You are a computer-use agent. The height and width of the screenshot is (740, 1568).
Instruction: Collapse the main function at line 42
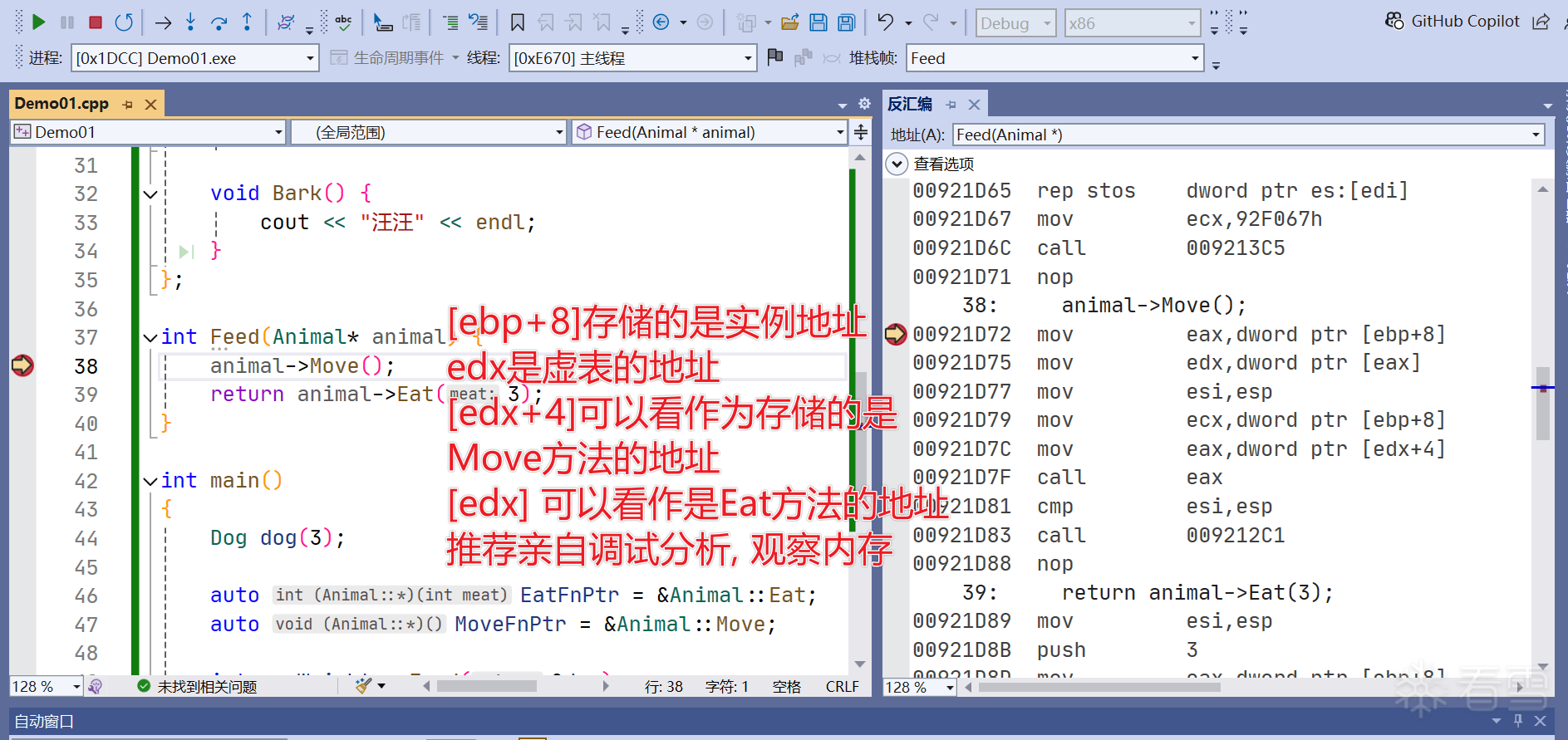click(x=150, y=481)
